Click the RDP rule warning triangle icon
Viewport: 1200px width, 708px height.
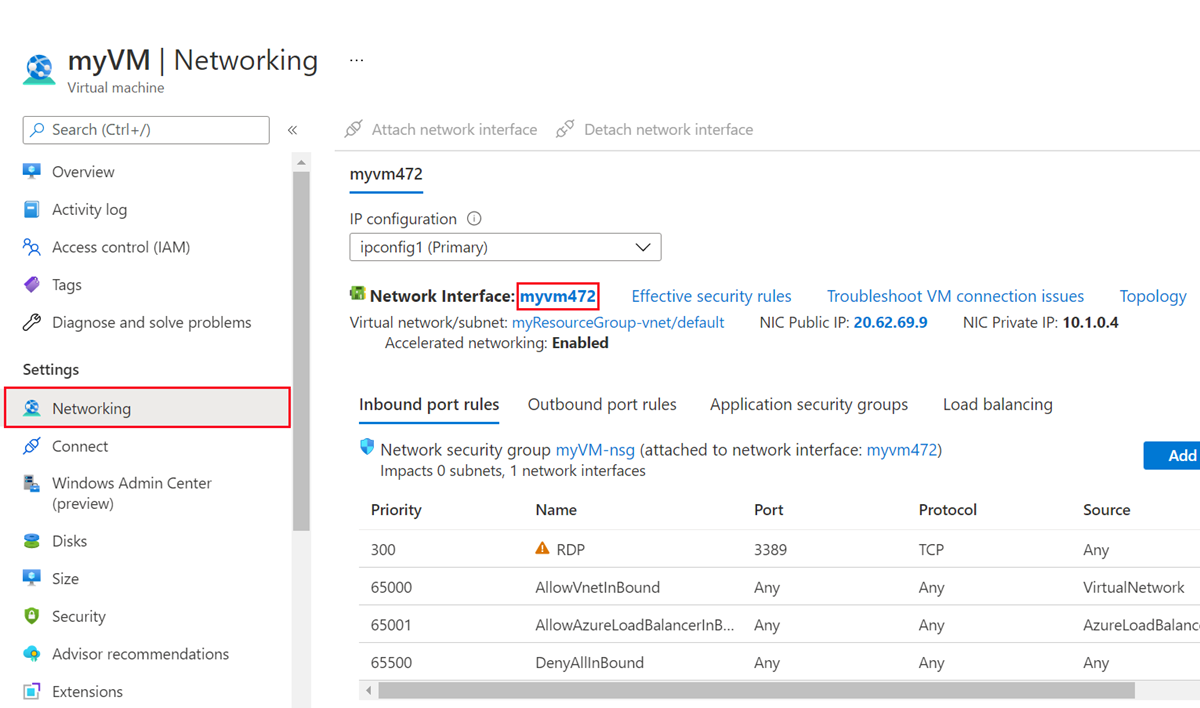tap(542, 549)
